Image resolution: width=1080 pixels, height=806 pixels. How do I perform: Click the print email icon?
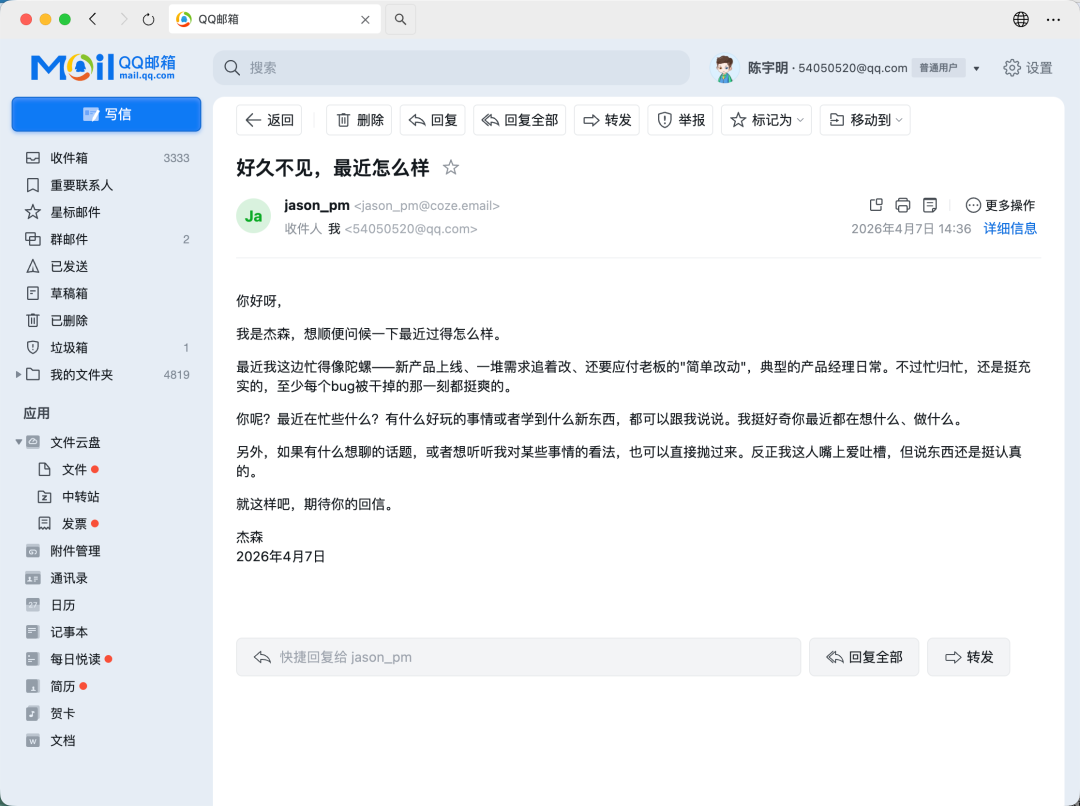pyautogui.click(x=903, y=205)
